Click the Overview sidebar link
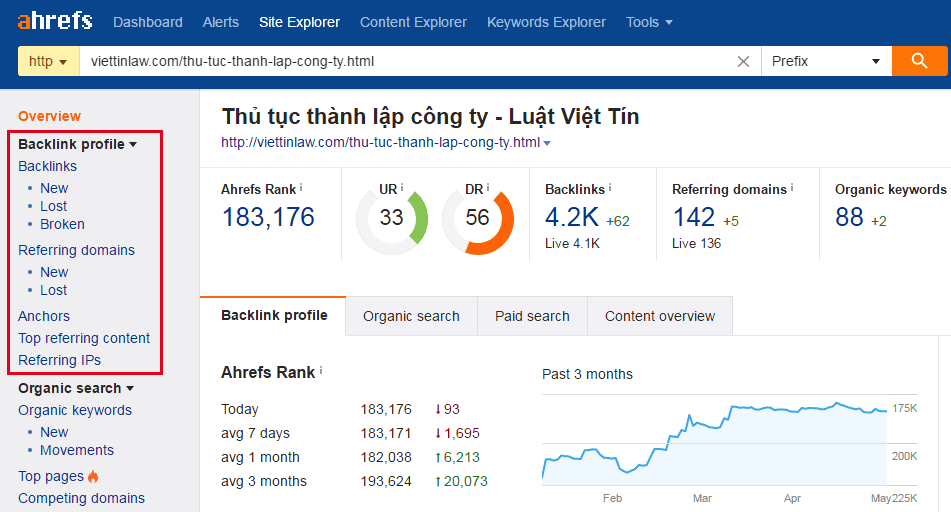 pos(49,116)
